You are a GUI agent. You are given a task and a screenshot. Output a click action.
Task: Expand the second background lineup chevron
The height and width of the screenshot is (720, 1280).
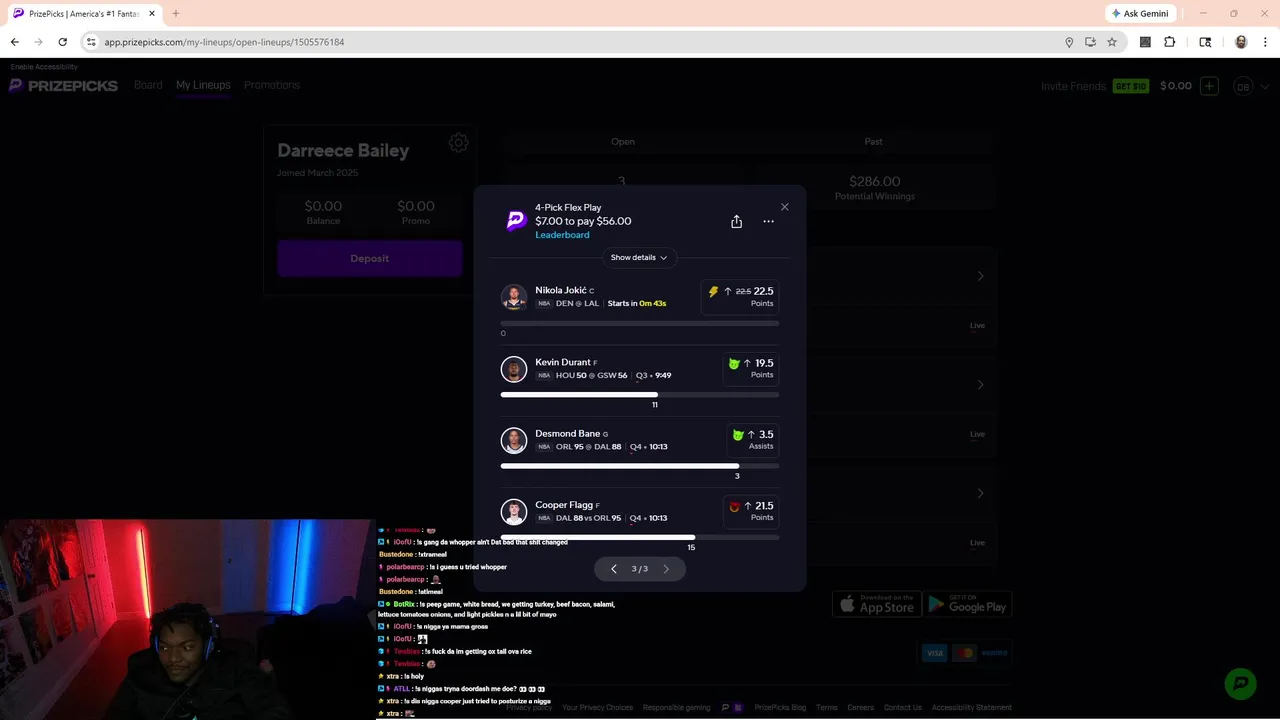coord(980,385)
